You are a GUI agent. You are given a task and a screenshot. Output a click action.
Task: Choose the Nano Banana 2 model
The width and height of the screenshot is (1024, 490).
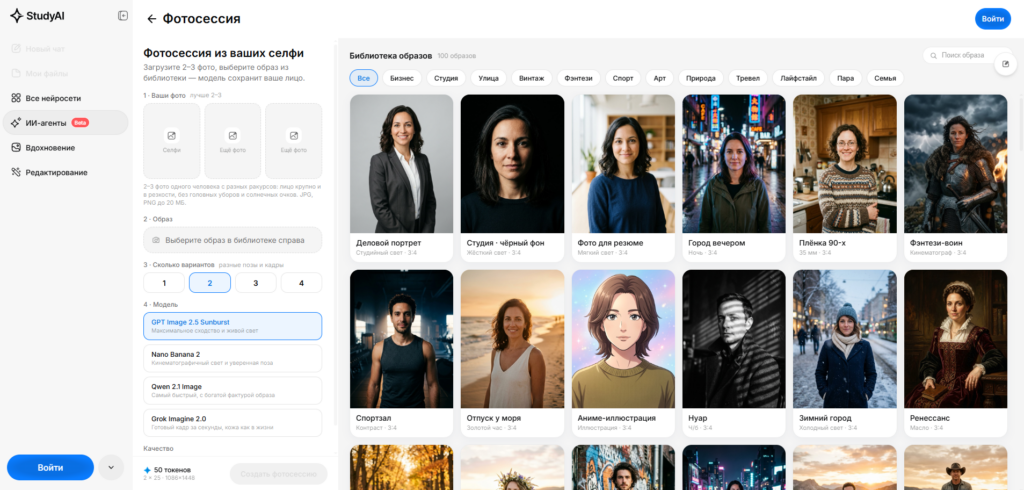pyautogui.click(x=232, y=358)
